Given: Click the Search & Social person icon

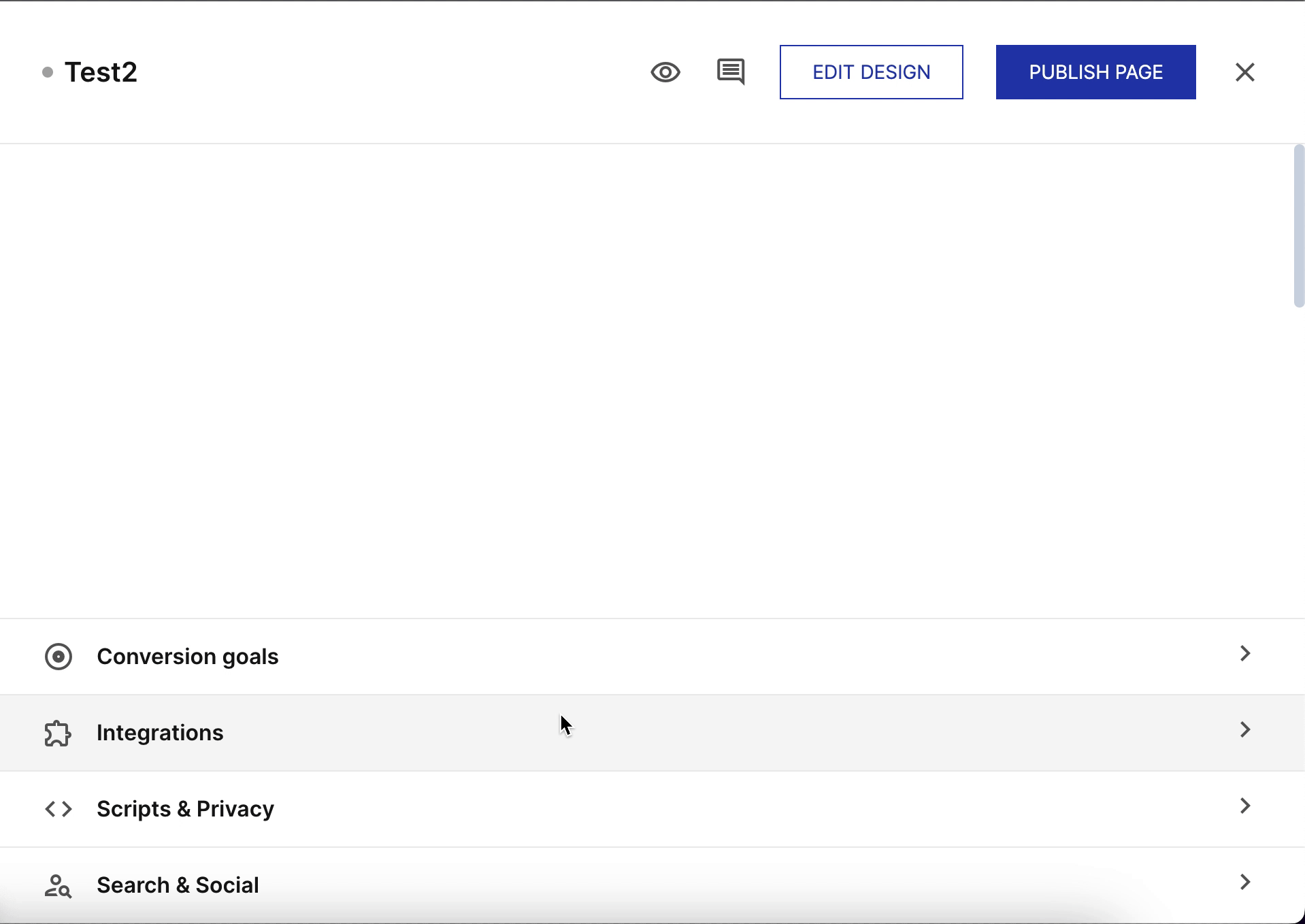Looking at the screenshot, I should [59, 885].
